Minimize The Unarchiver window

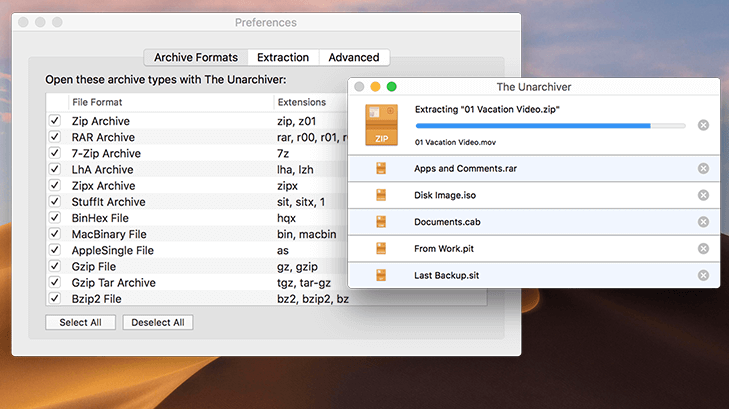tap(375, 86)
